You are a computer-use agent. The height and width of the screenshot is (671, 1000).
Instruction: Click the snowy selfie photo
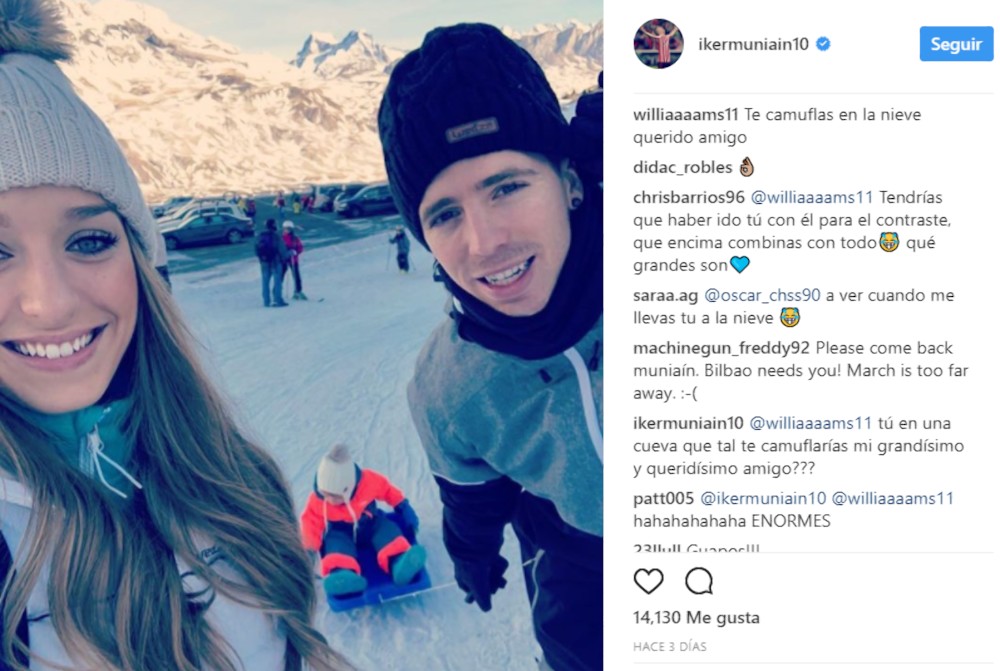click(x=301, y=336)
